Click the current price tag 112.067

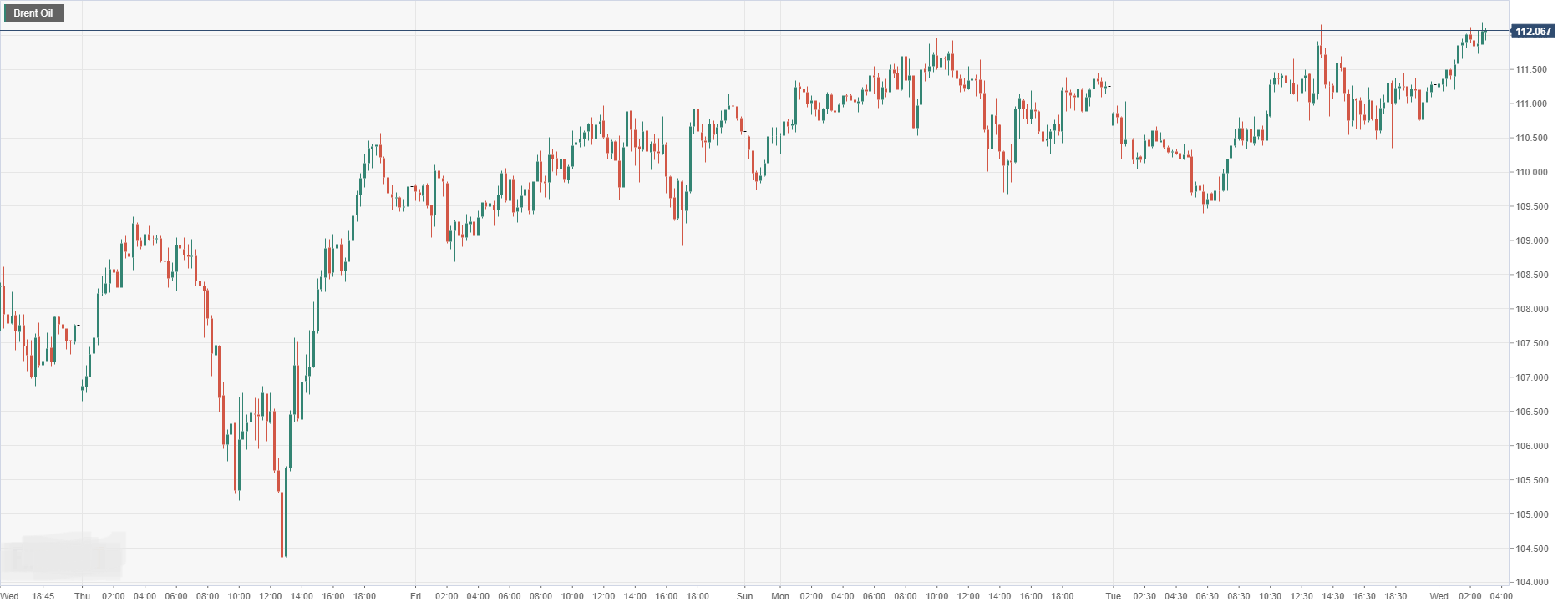tap(1533, 32)
